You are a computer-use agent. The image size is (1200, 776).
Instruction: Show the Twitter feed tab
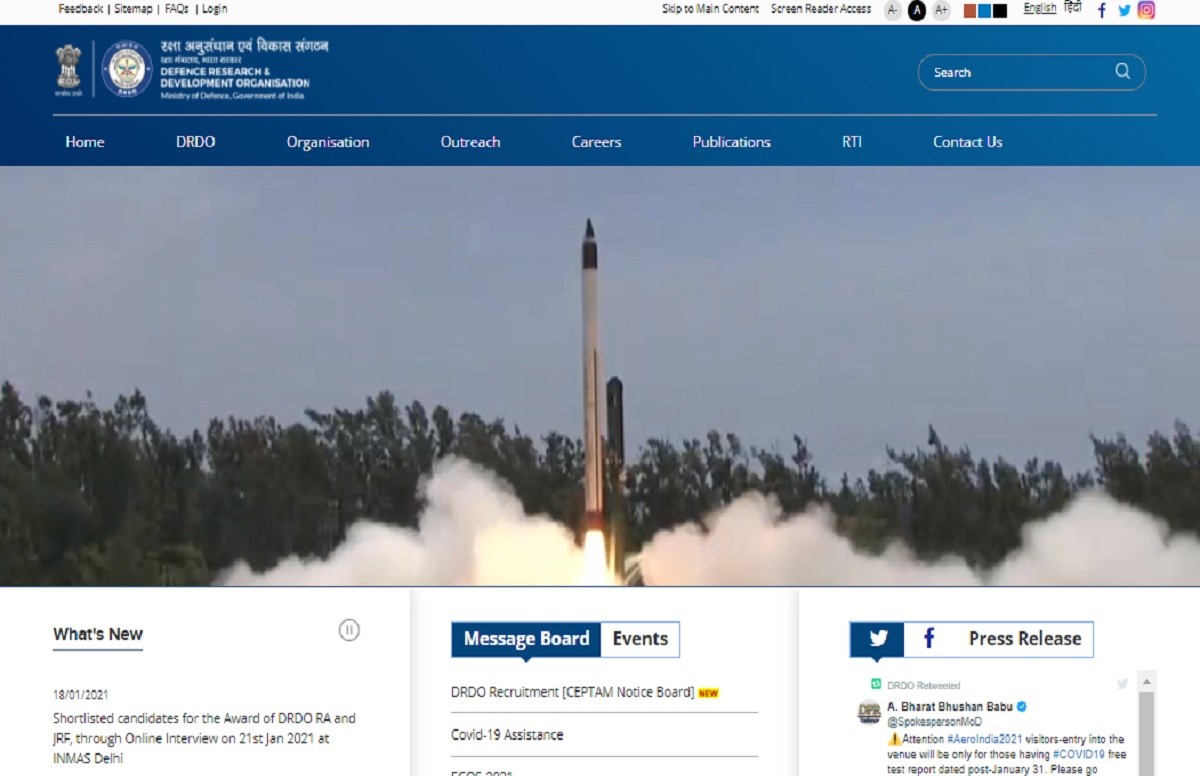pyautogui.click(x=877, y=639)
